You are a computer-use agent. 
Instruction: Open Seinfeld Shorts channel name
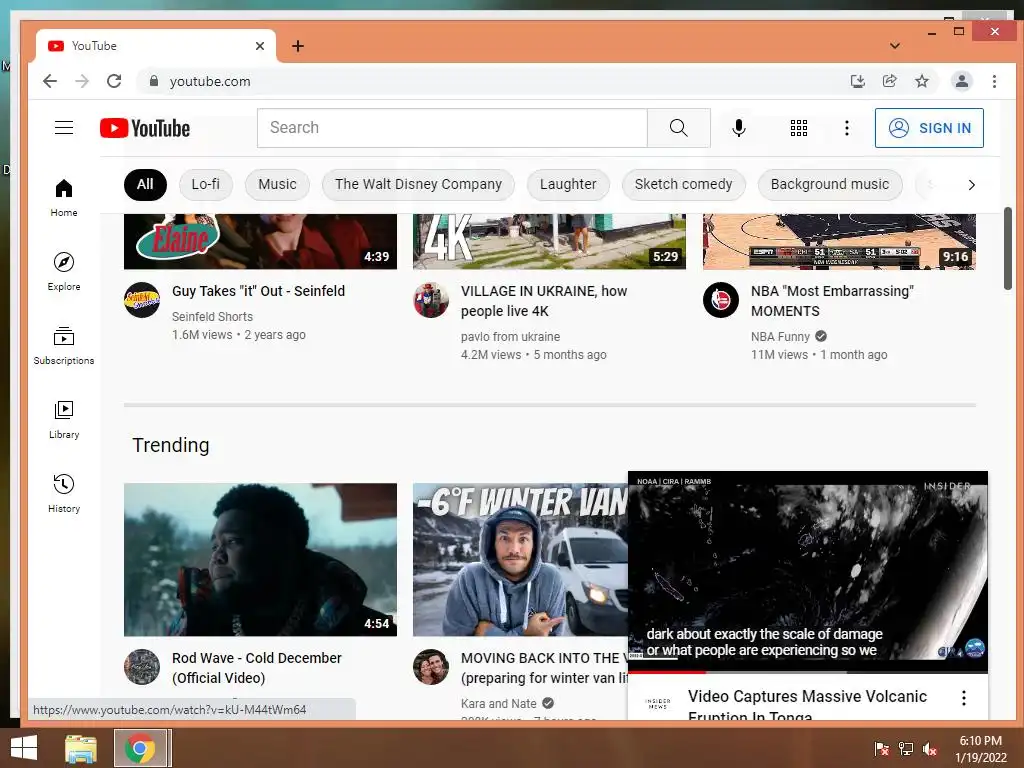coord(212,316)
